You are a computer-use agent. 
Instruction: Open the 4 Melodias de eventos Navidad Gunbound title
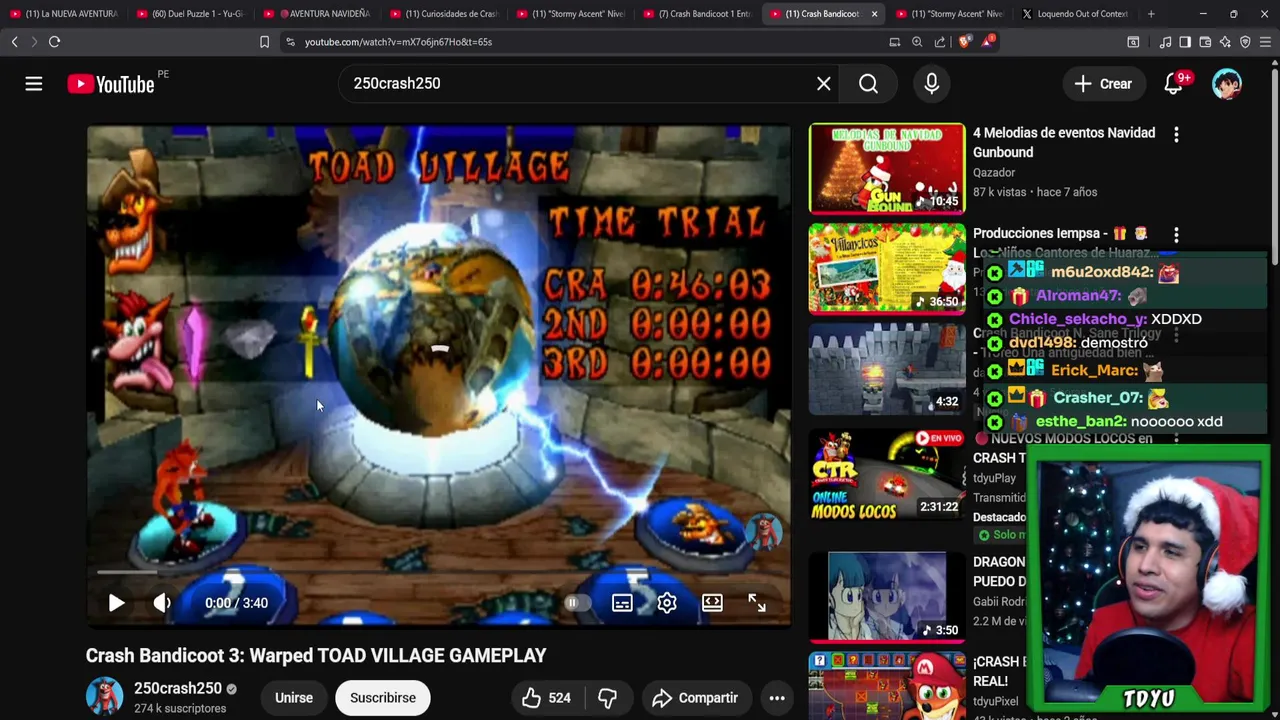(x=1064, y=142)
